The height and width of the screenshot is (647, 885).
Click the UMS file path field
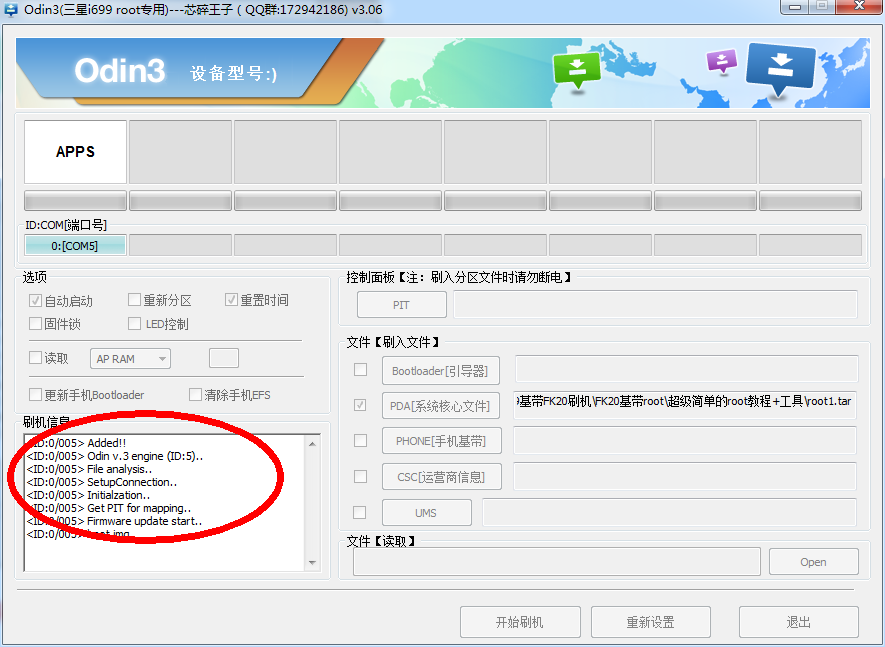[x=670, y=513]
